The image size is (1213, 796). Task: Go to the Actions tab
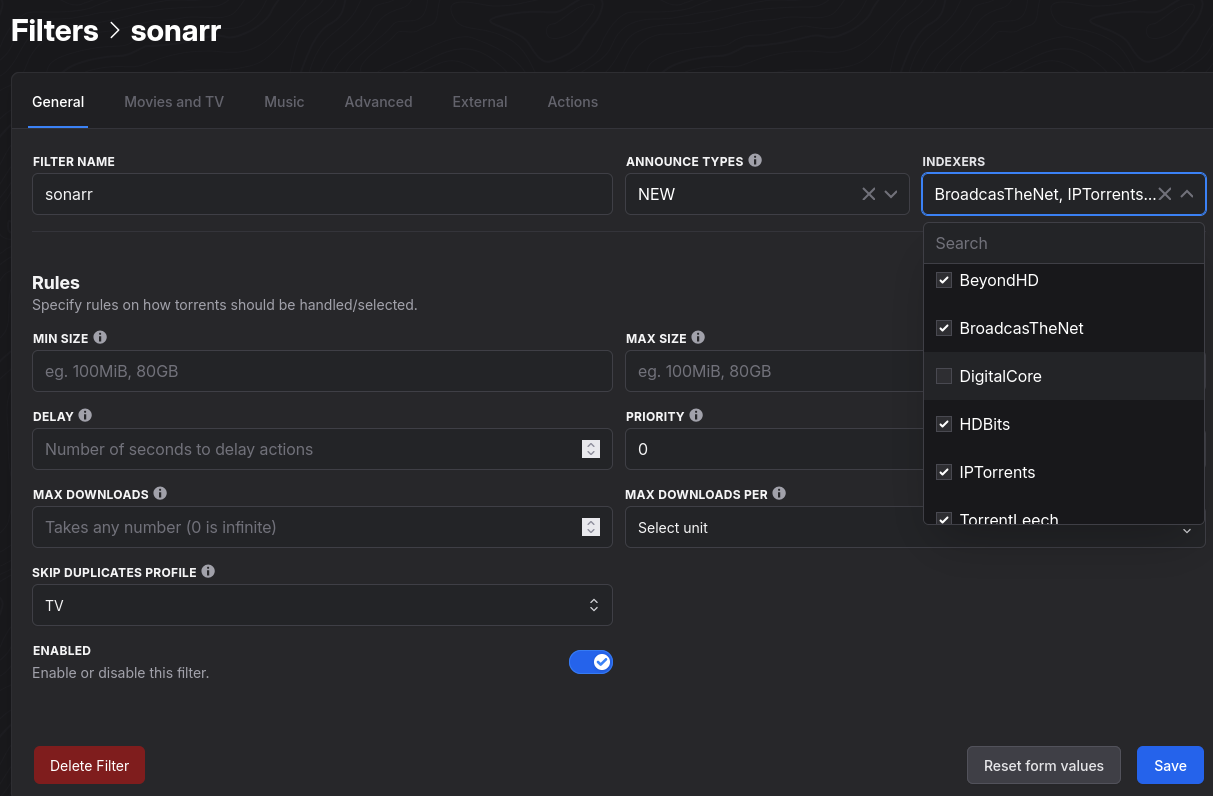[572, 102]
